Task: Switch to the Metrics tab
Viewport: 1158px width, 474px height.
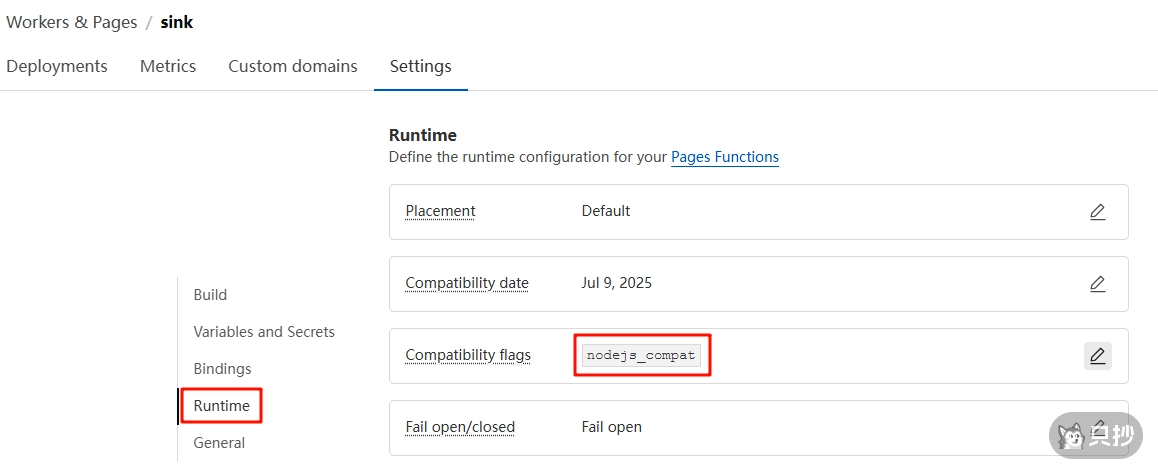Action: (x=168, y=66)
